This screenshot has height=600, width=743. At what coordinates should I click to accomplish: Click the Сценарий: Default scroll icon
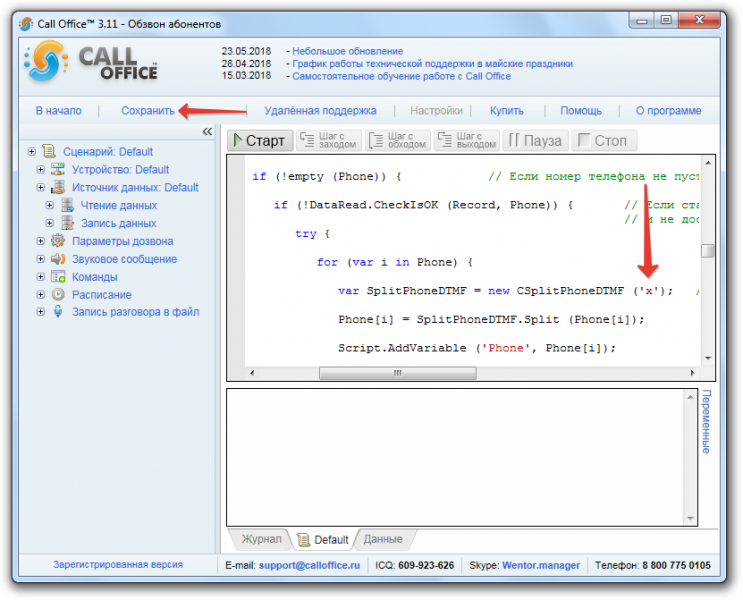(49, 151)
